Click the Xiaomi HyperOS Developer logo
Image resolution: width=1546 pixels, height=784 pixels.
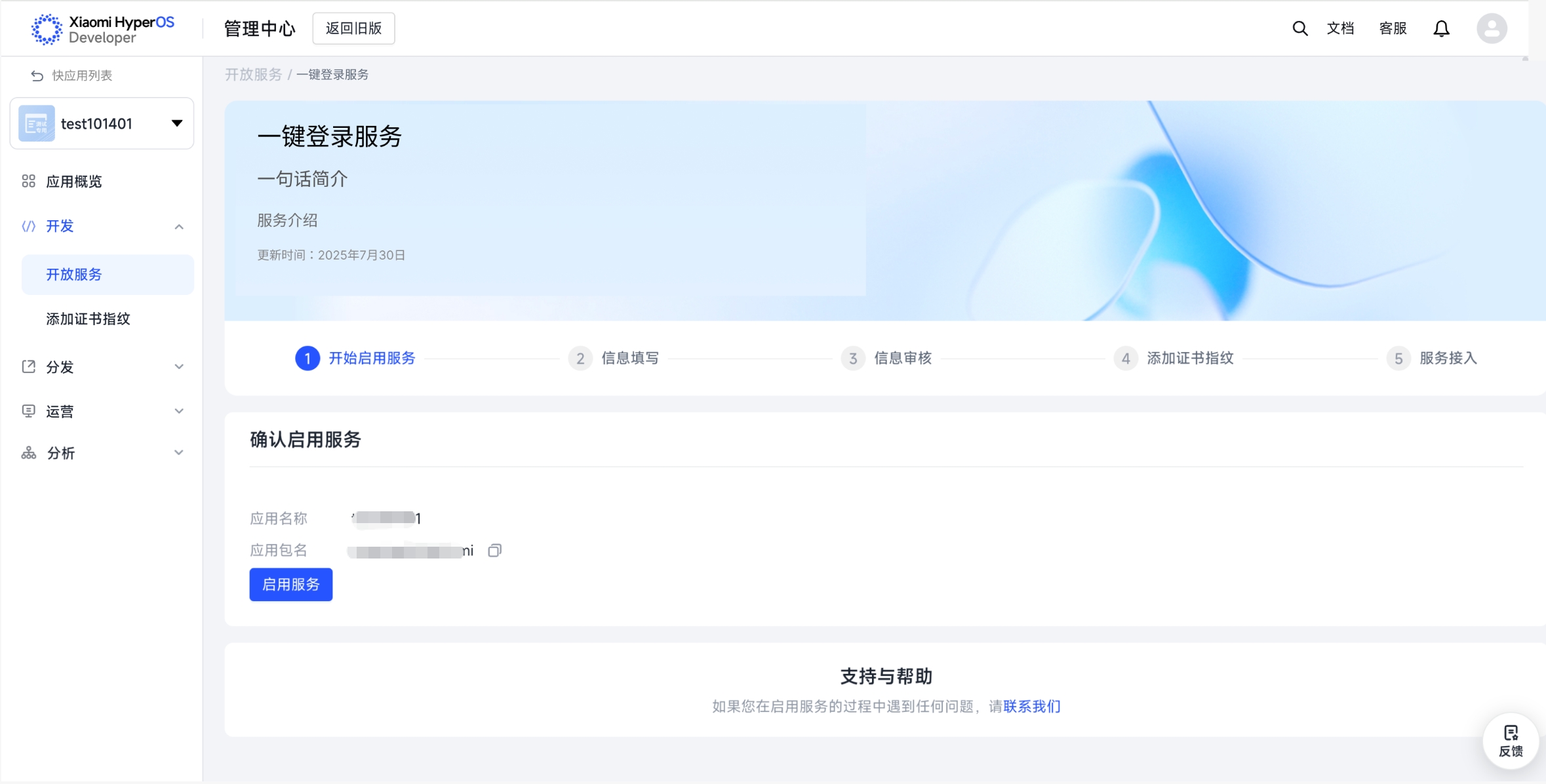pos(103,29)
